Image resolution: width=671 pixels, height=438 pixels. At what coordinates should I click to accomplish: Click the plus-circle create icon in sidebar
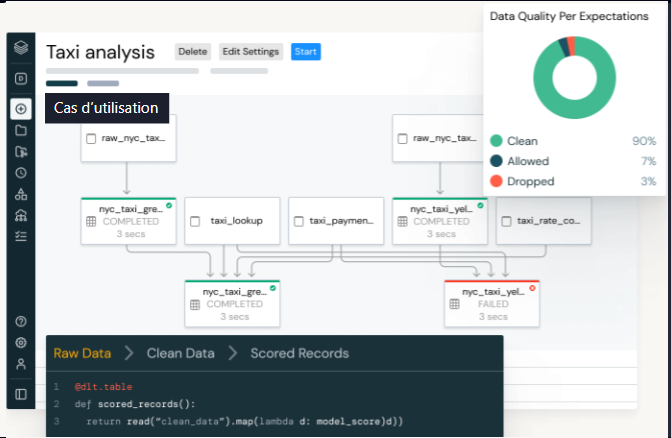(x=21, y=108)
